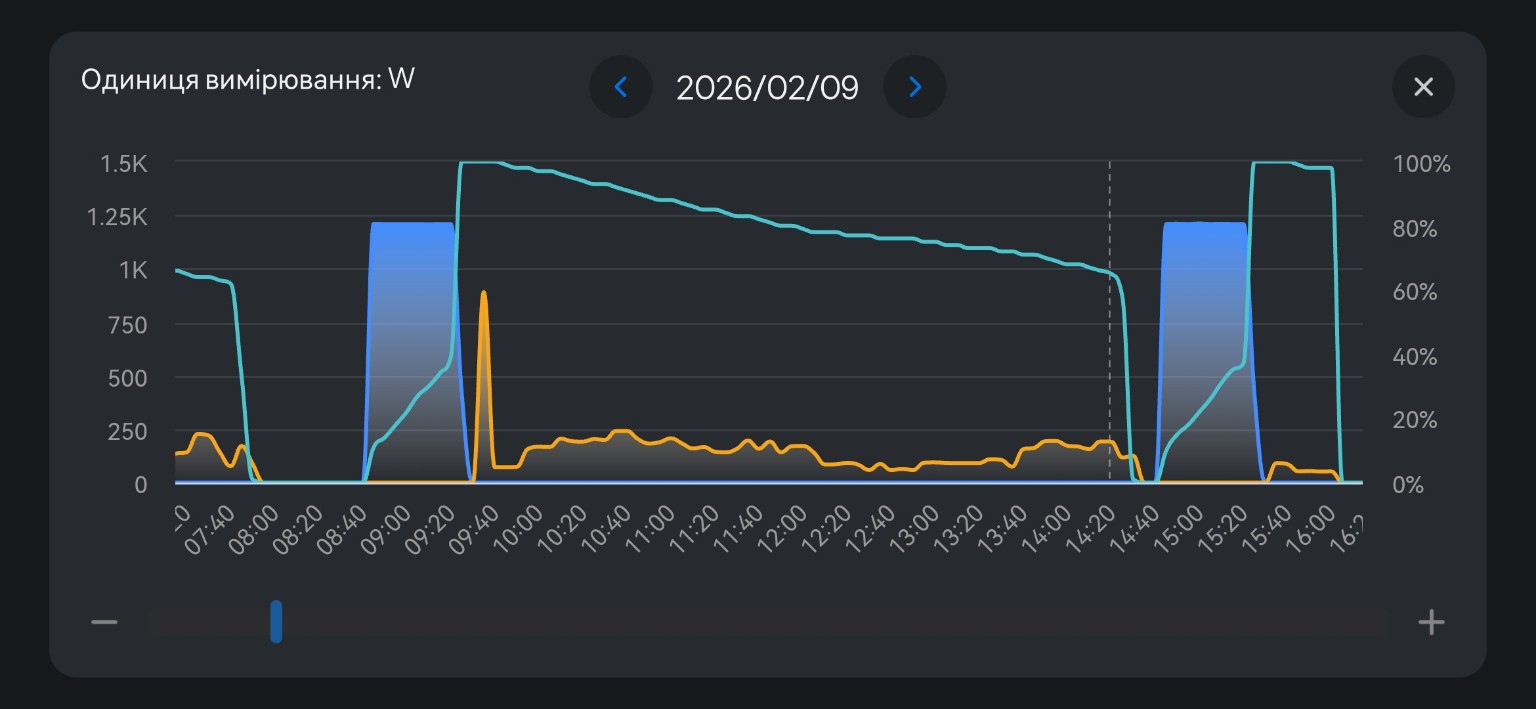Viewport: 1536px width, 709px height.
Task: Close the chart panel with X
Action: pyautogui.click(x=1423, y=87)
